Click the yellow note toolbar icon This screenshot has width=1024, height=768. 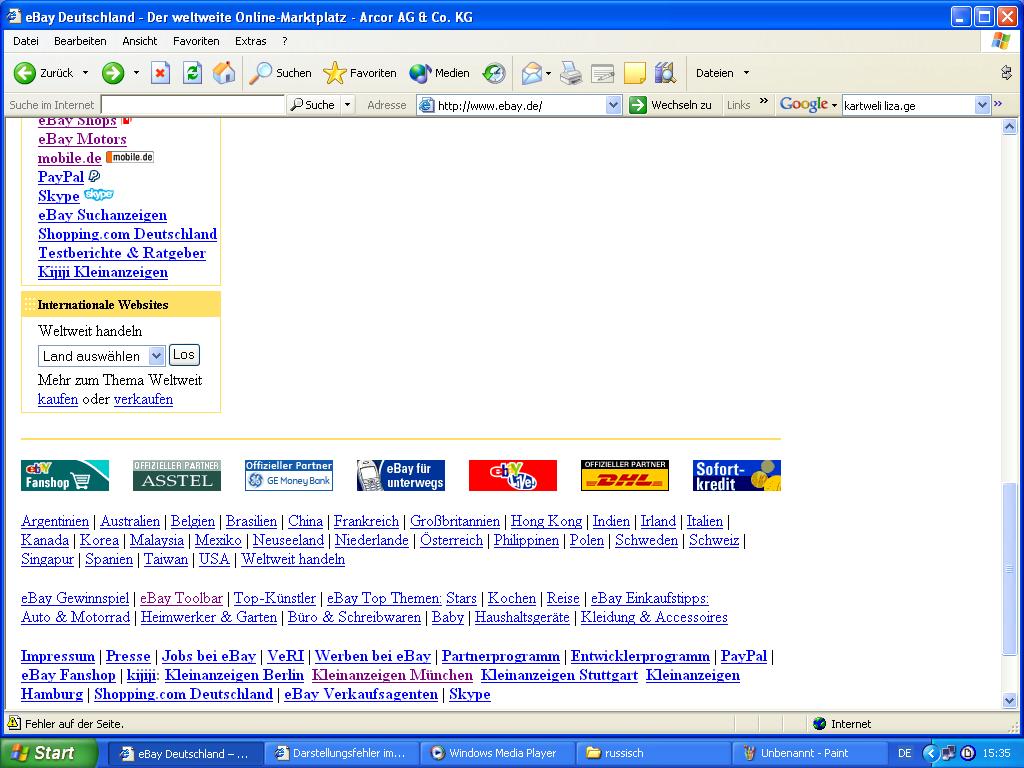pos(635,73)
